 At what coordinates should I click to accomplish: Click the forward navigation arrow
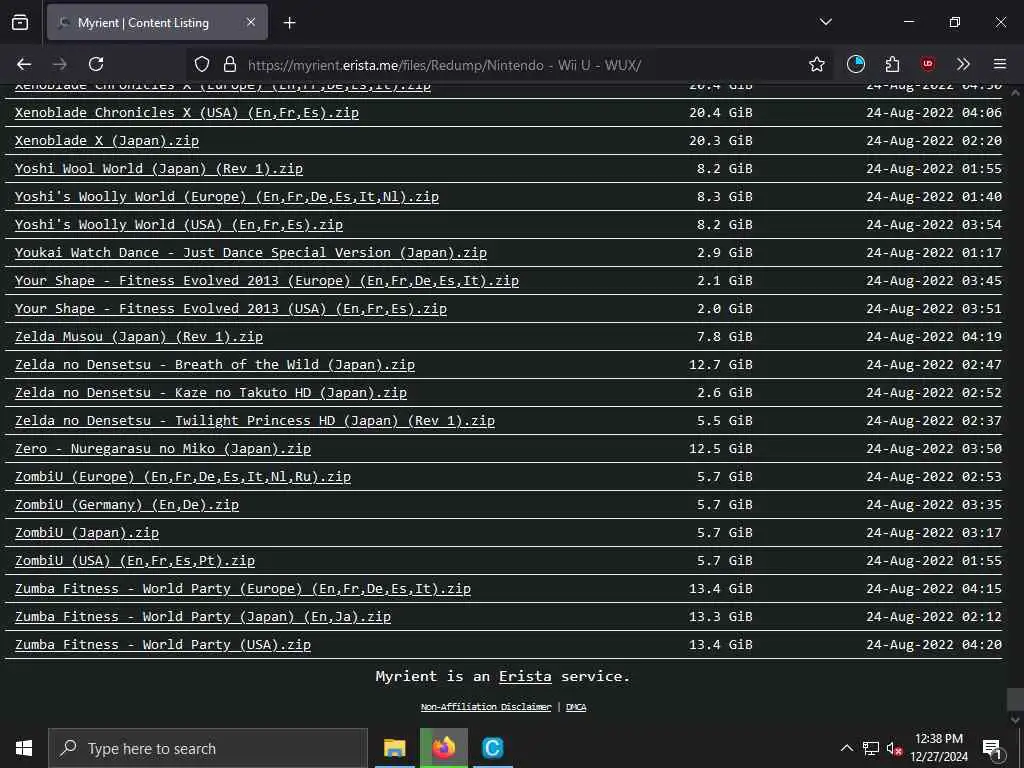(59, 64)
